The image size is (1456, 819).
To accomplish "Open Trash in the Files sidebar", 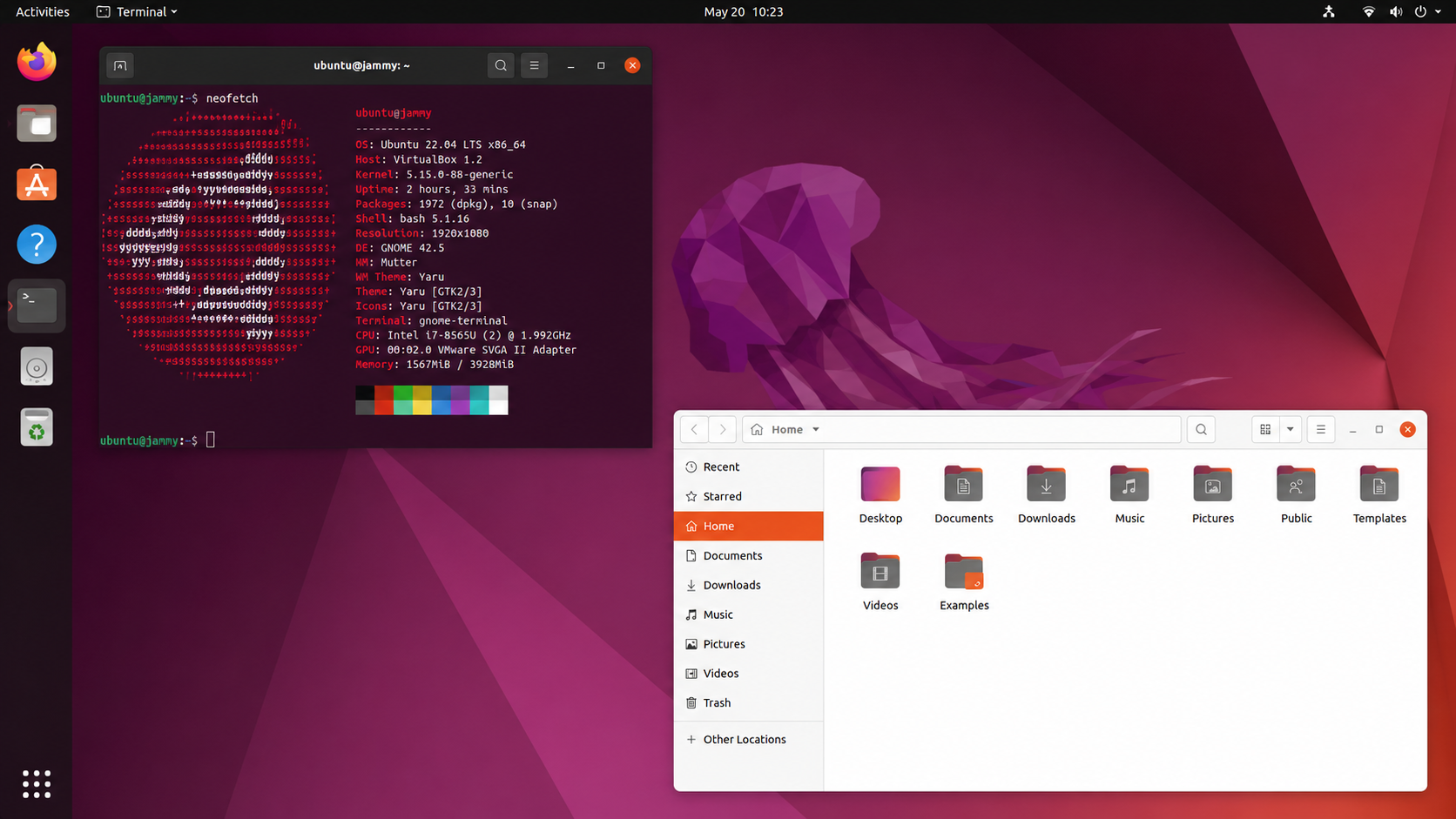I will [749, 702].
